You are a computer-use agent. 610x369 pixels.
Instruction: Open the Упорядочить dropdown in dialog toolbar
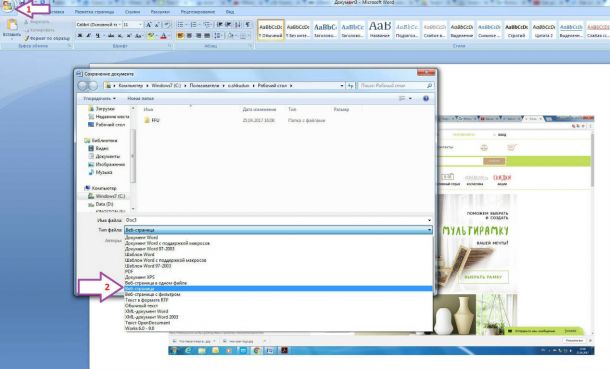pyautogui.click(x=100, y=98)
